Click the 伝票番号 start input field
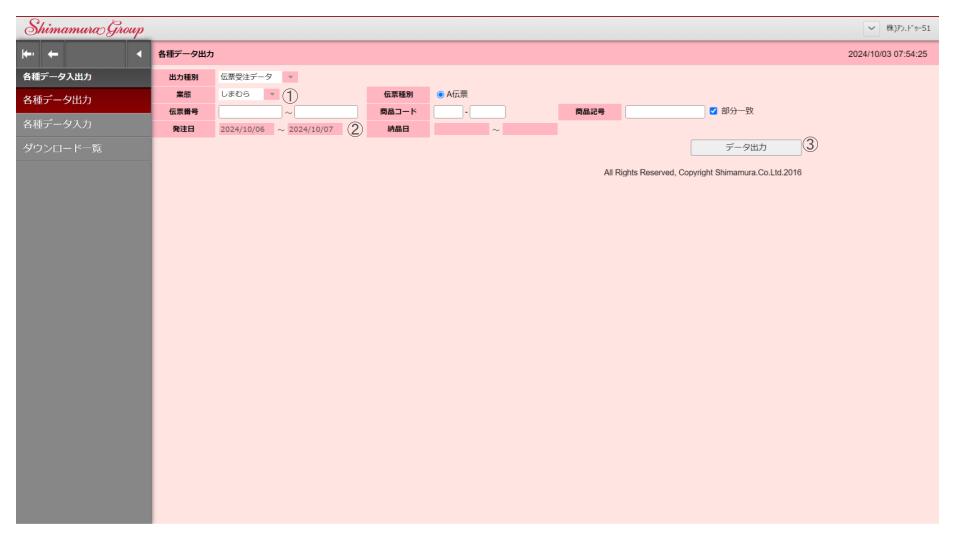This screenshot has height=540, width=960. click(x=250, y=112)
